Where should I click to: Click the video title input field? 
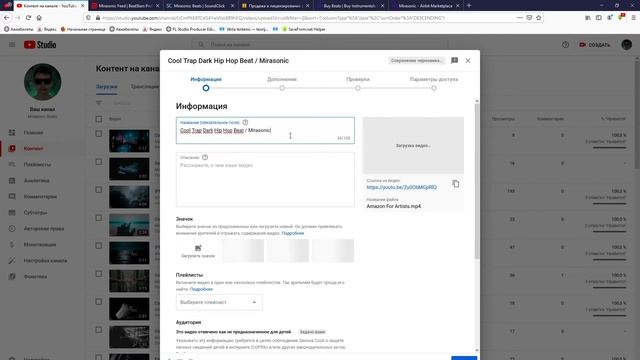265,131
